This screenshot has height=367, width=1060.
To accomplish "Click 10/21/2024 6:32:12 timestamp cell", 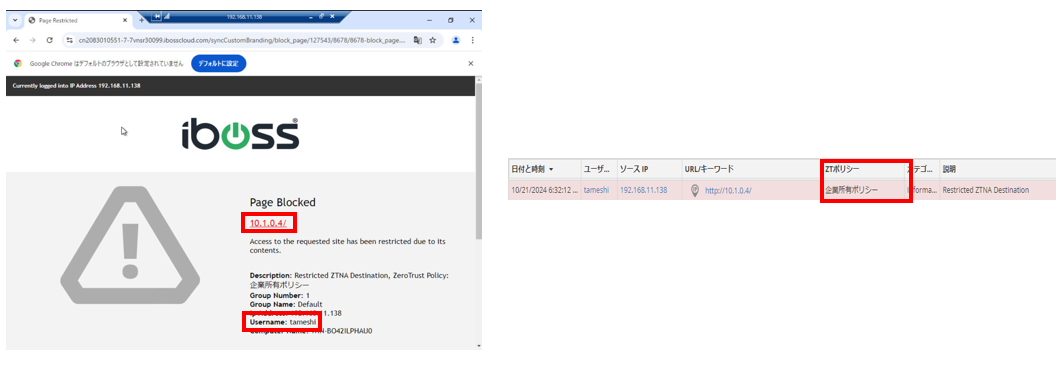I will click(544, 191).
